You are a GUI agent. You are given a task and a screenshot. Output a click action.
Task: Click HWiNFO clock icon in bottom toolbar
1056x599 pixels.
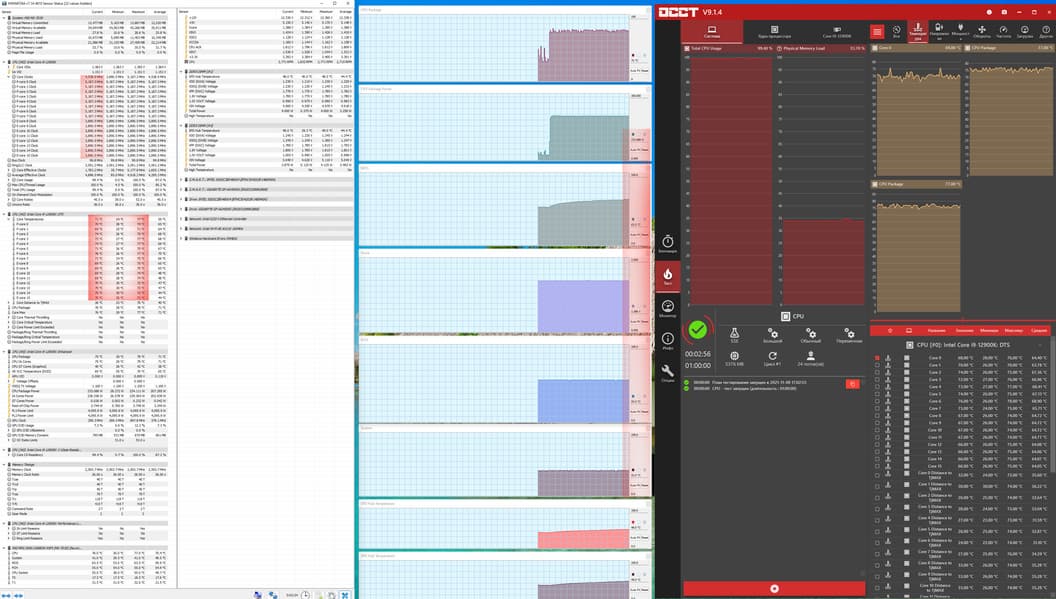click(x=306, y=595)
